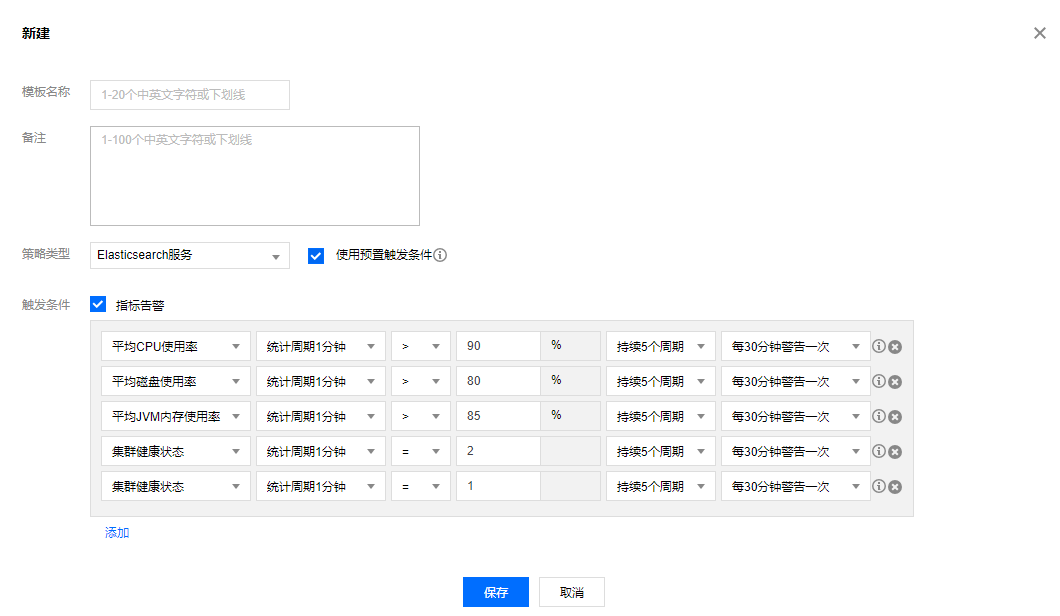Click the 备注 text area
Image resolution: width=1060 pixels, height=616 pixels.
coord(255,176)
